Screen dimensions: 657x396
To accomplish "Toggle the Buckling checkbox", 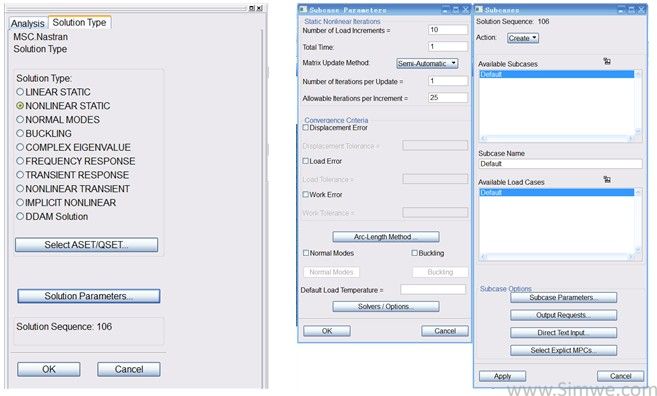I will [414, 253].
